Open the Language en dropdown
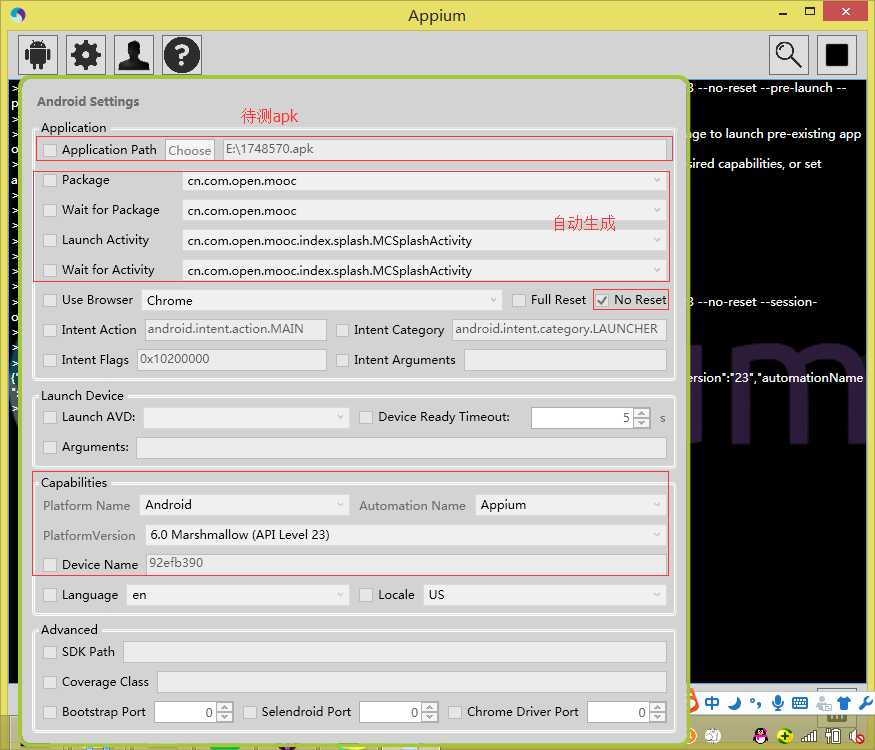Image resolution: width=875 pixels, height=750 pixels. tap(238, 595)
